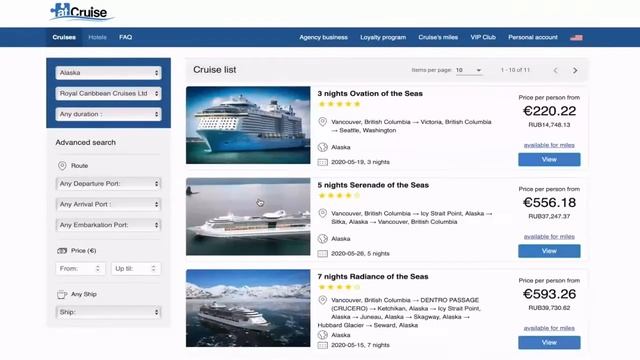Click the RUB14,748.13 price
The image size is (640, 360).
pyautogui.click(x=549, y=125)
